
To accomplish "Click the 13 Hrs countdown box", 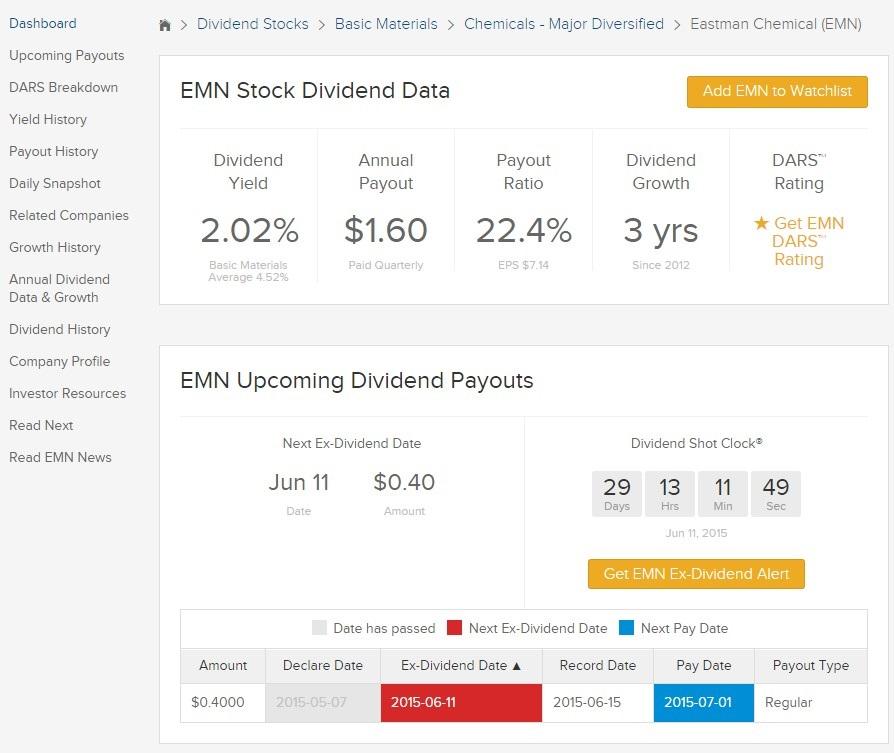I will (670, 494).
